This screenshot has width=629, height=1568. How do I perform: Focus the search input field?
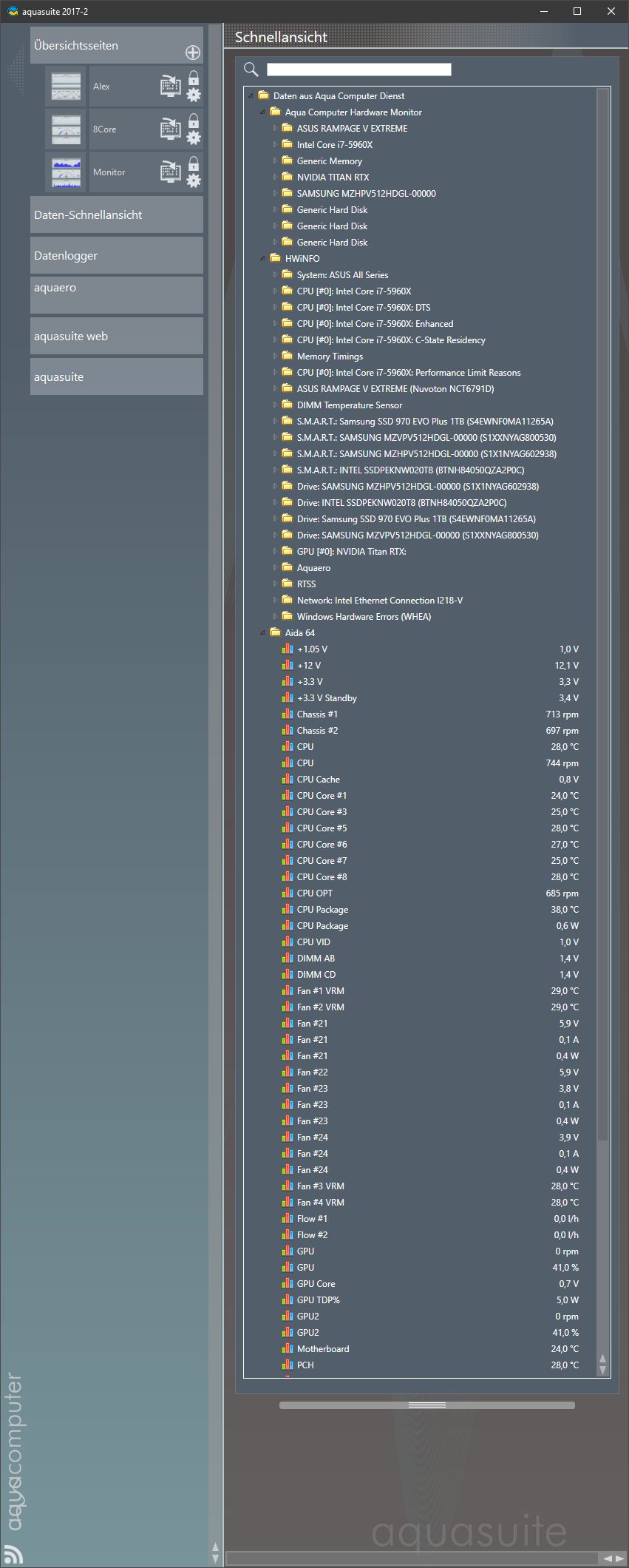pyautogui.click(x=358, y=70)
